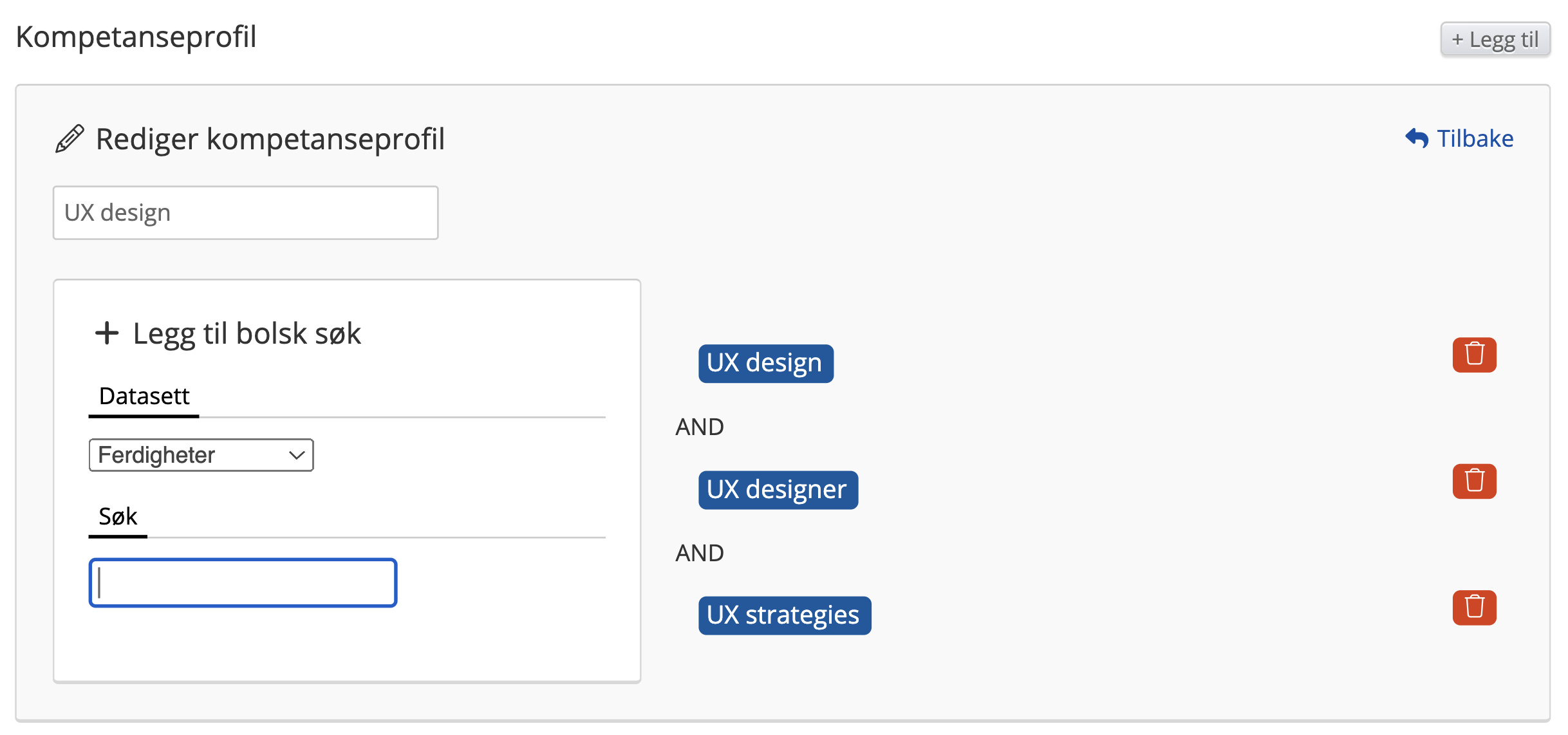The height and width of the screenshot is (735, 1568).
Task: Delete the UX designer search term
Action: [1474, 481]
